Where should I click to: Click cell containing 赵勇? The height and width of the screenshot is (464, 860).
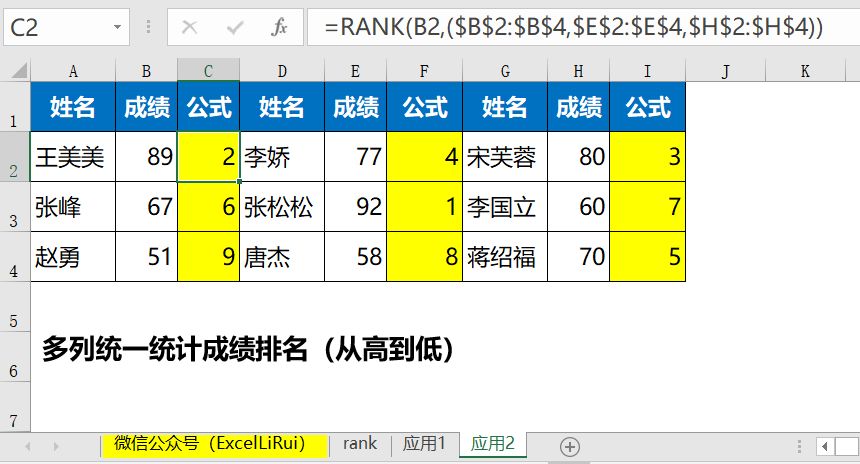73,257
